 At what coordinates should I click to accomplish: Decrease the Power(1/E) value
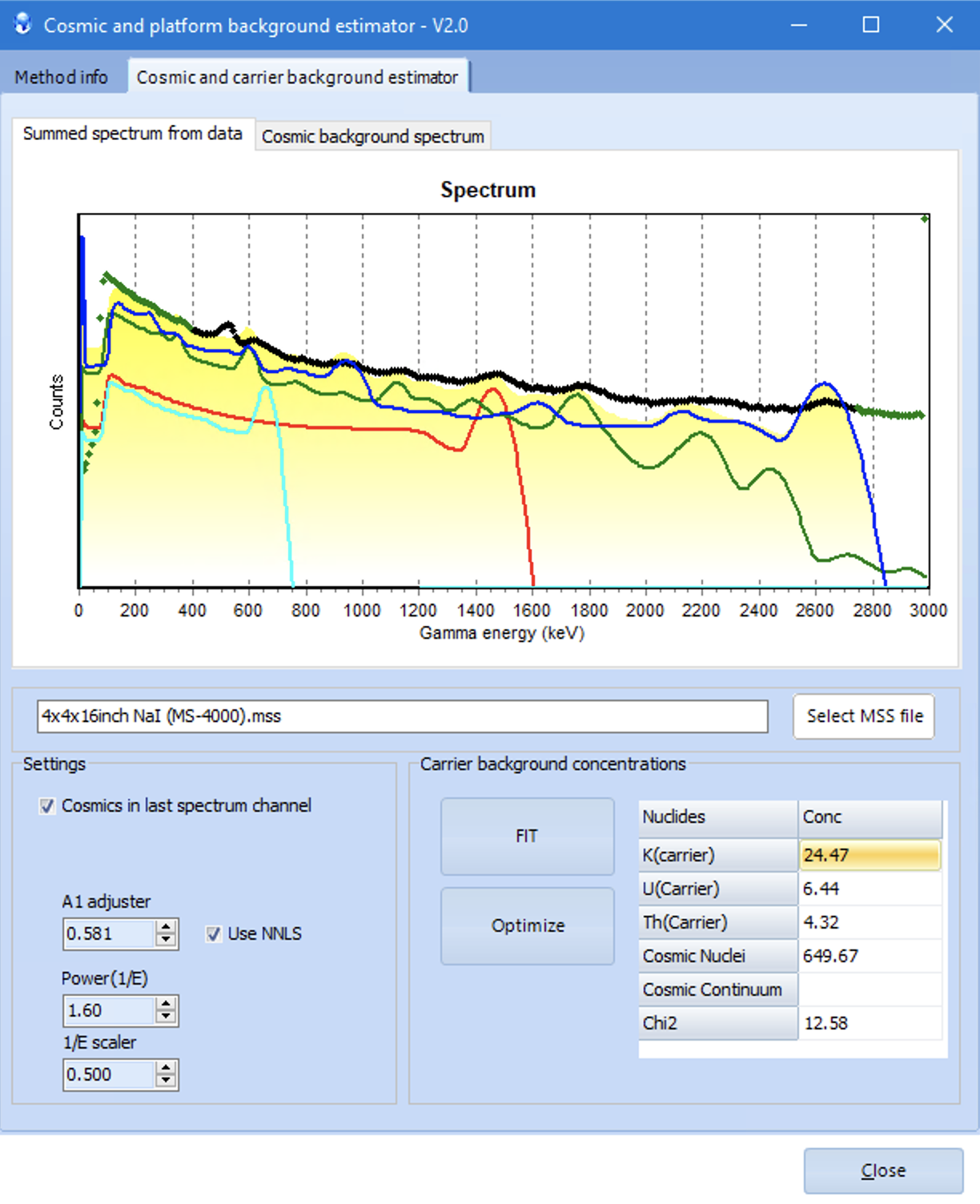pos(166,1017)
